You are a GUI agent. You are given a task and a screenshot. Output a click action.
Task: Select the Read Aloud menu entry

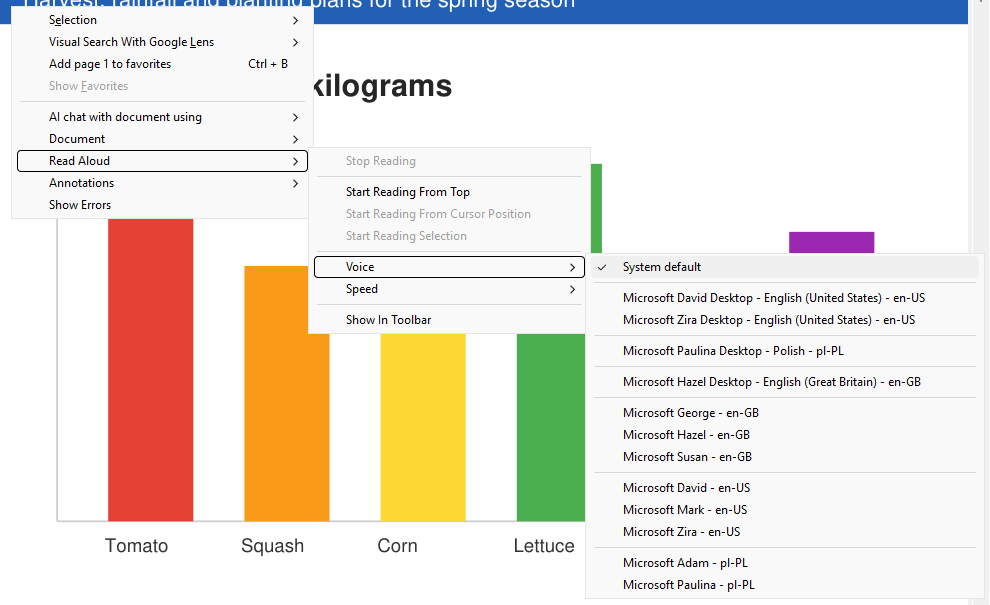point(162,161)
